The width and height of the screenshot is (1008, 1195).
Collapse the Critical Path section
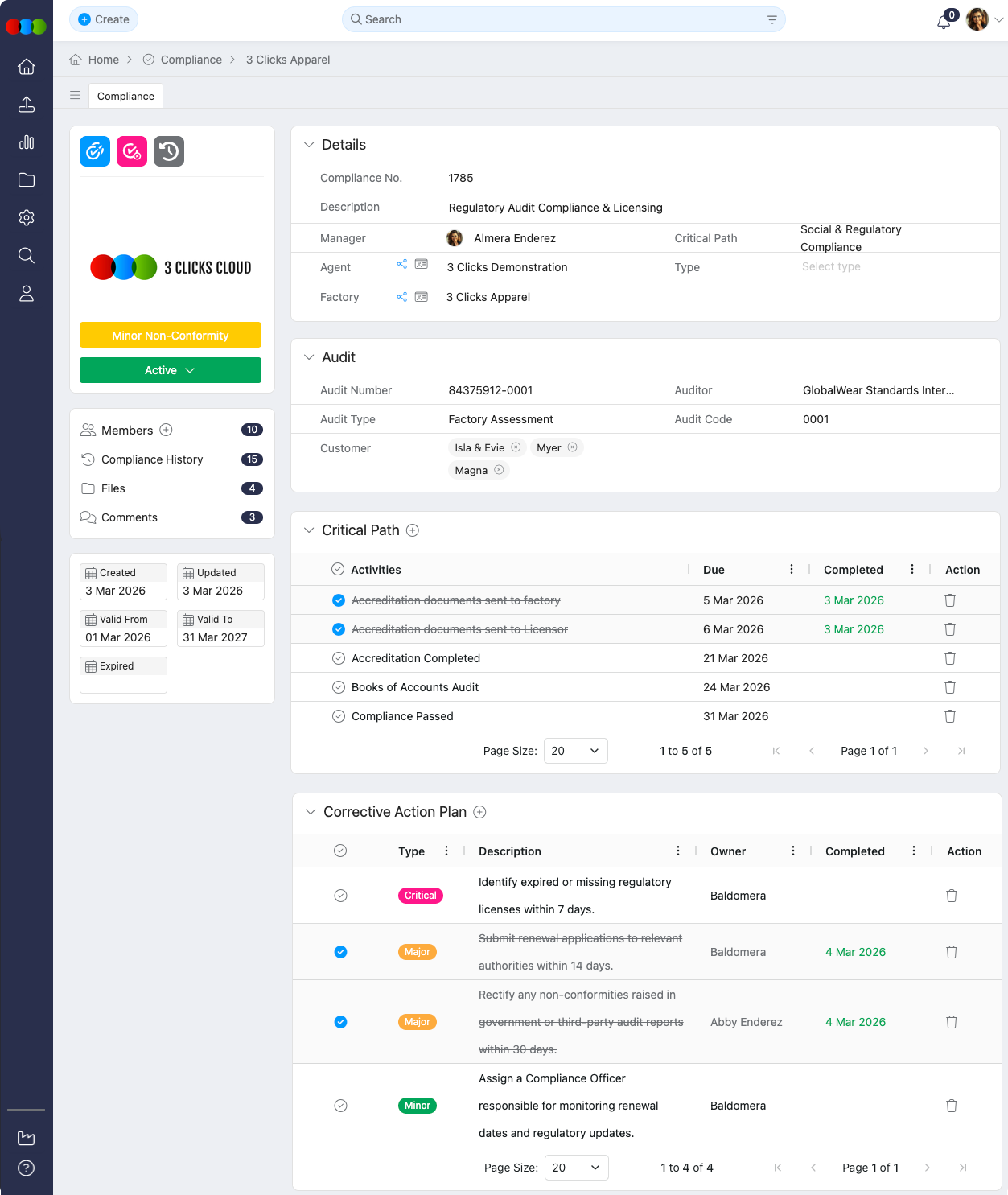[310, 530]
